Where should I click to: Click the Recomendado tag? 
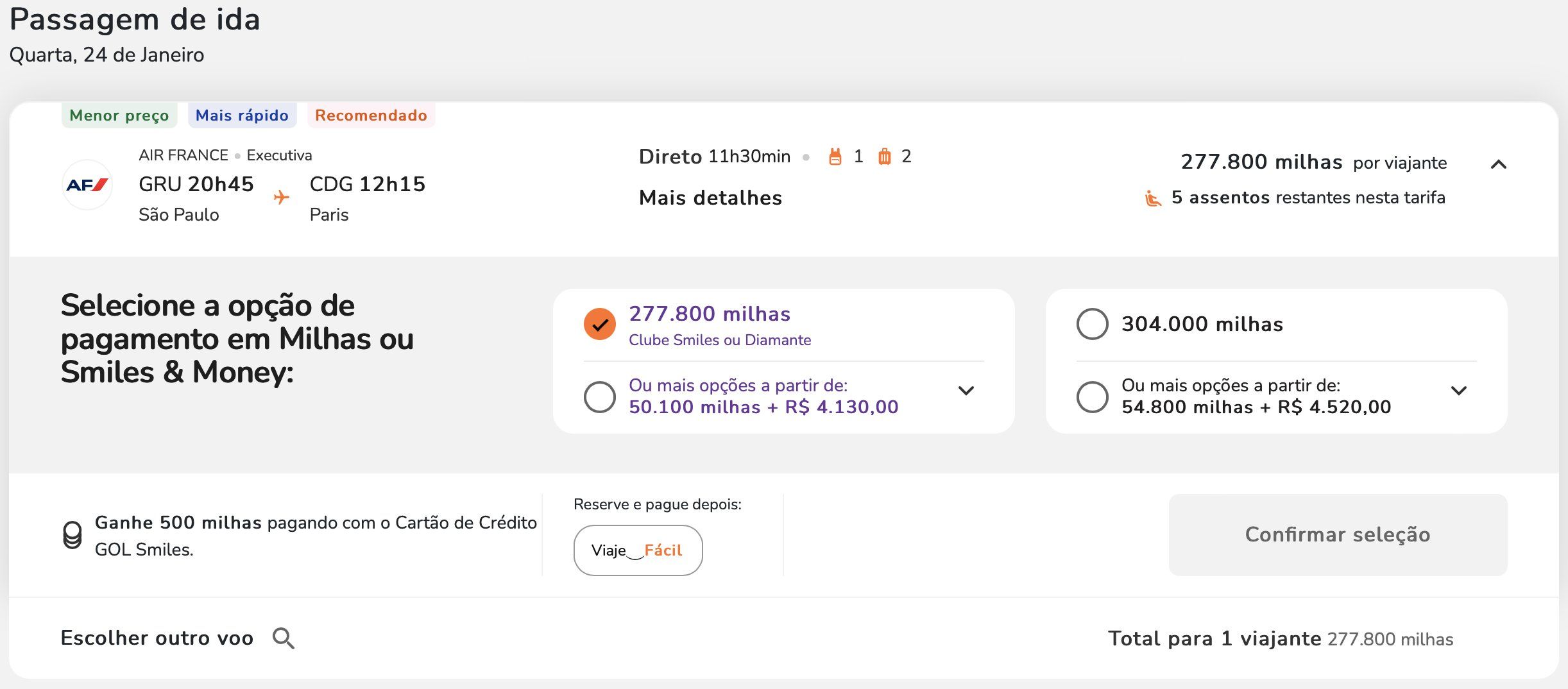(371, 115)
